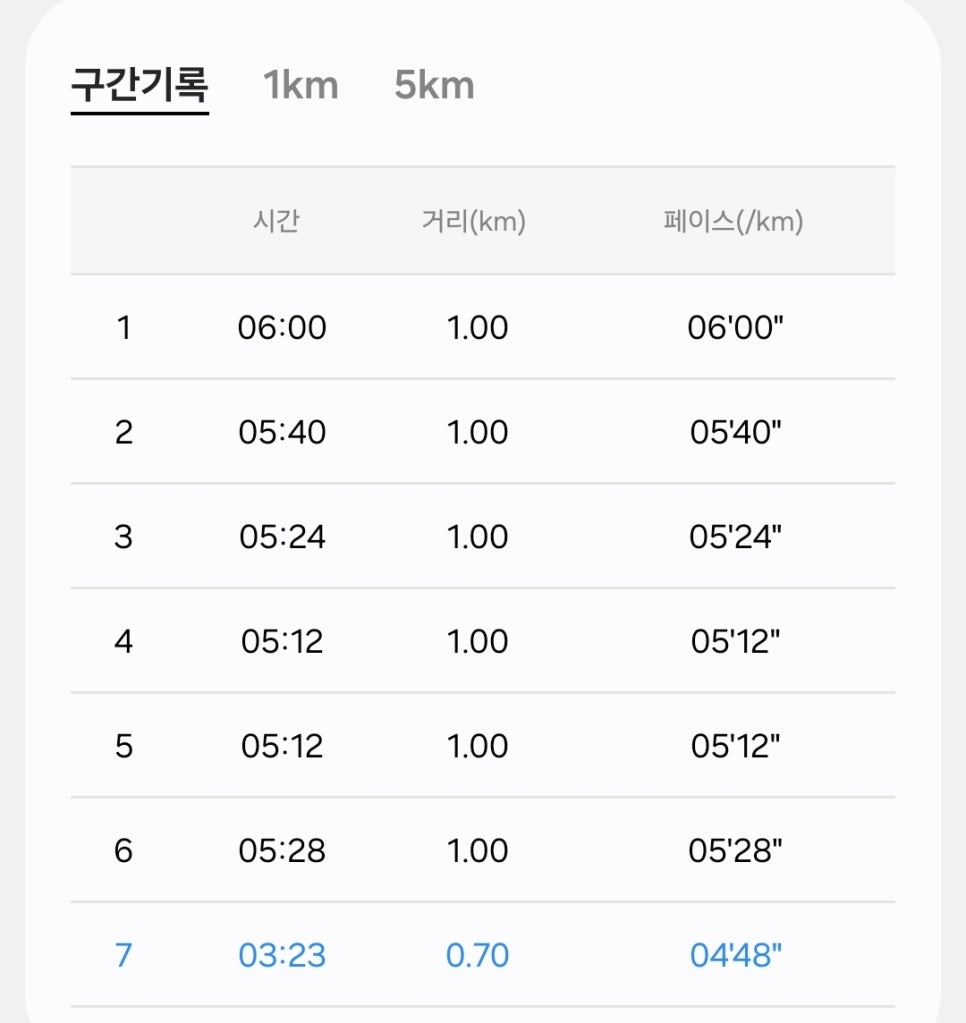Tap the 05:24 time in lap 3
The height and width of the screenshot is (1023, 966).
click(x=282, y=537)
